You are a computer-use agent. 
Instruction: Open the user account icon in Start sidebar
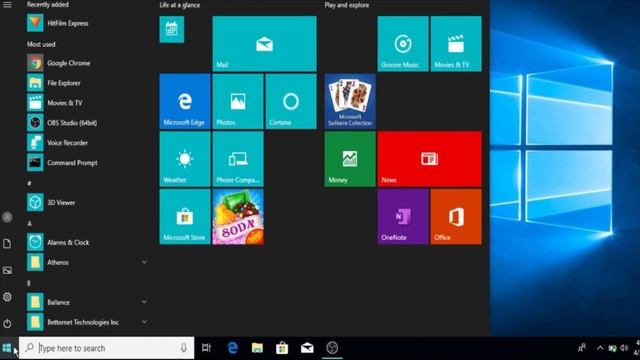(7, 217)
